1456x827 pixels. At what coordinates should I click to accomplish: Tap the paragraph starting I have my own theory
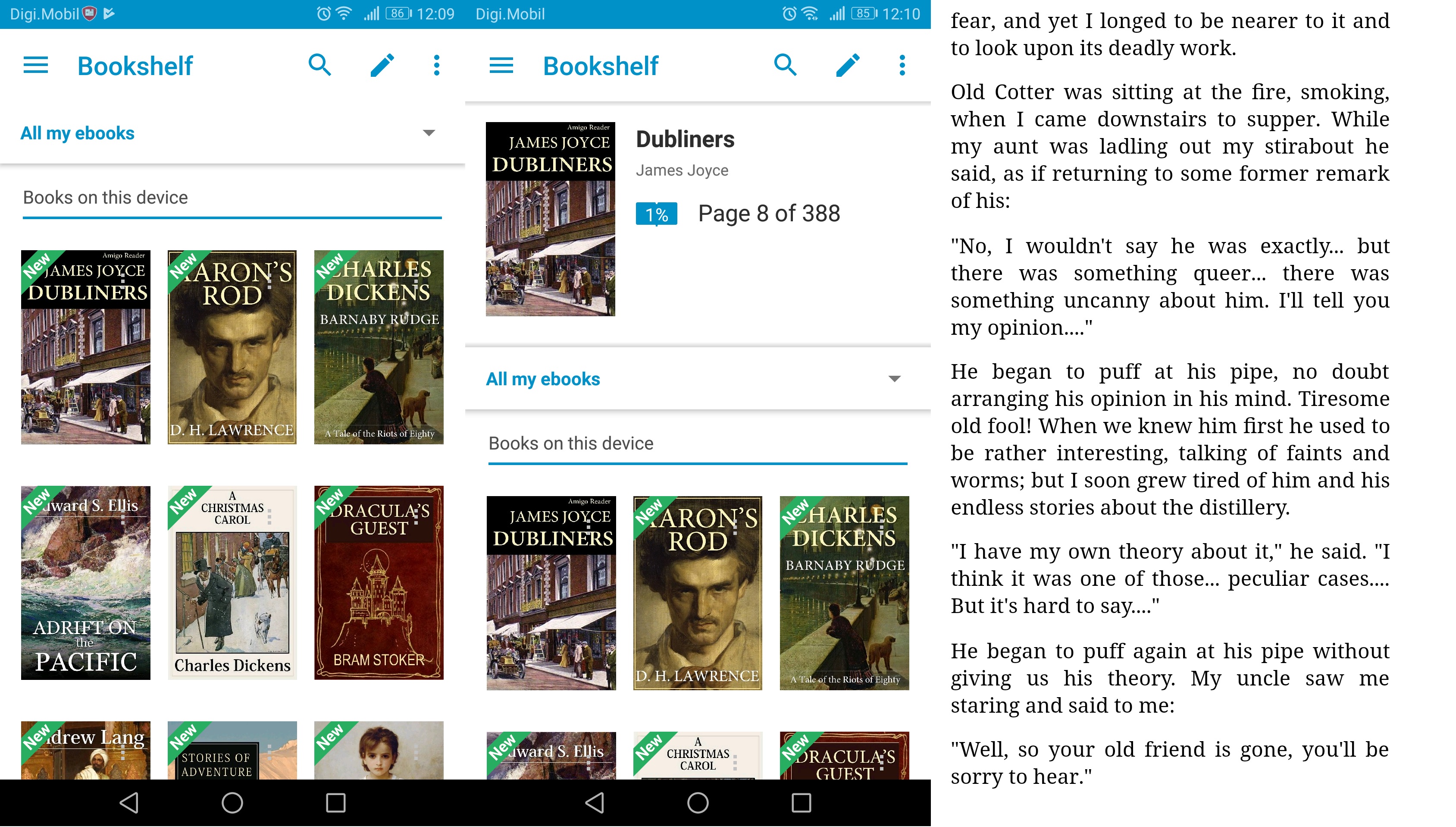tap(1170, 578)
